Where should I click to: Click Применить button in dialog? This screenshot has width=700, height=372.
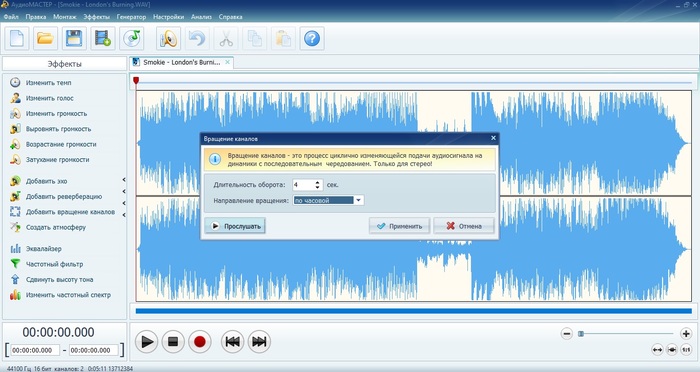click(x=400, y=226)
